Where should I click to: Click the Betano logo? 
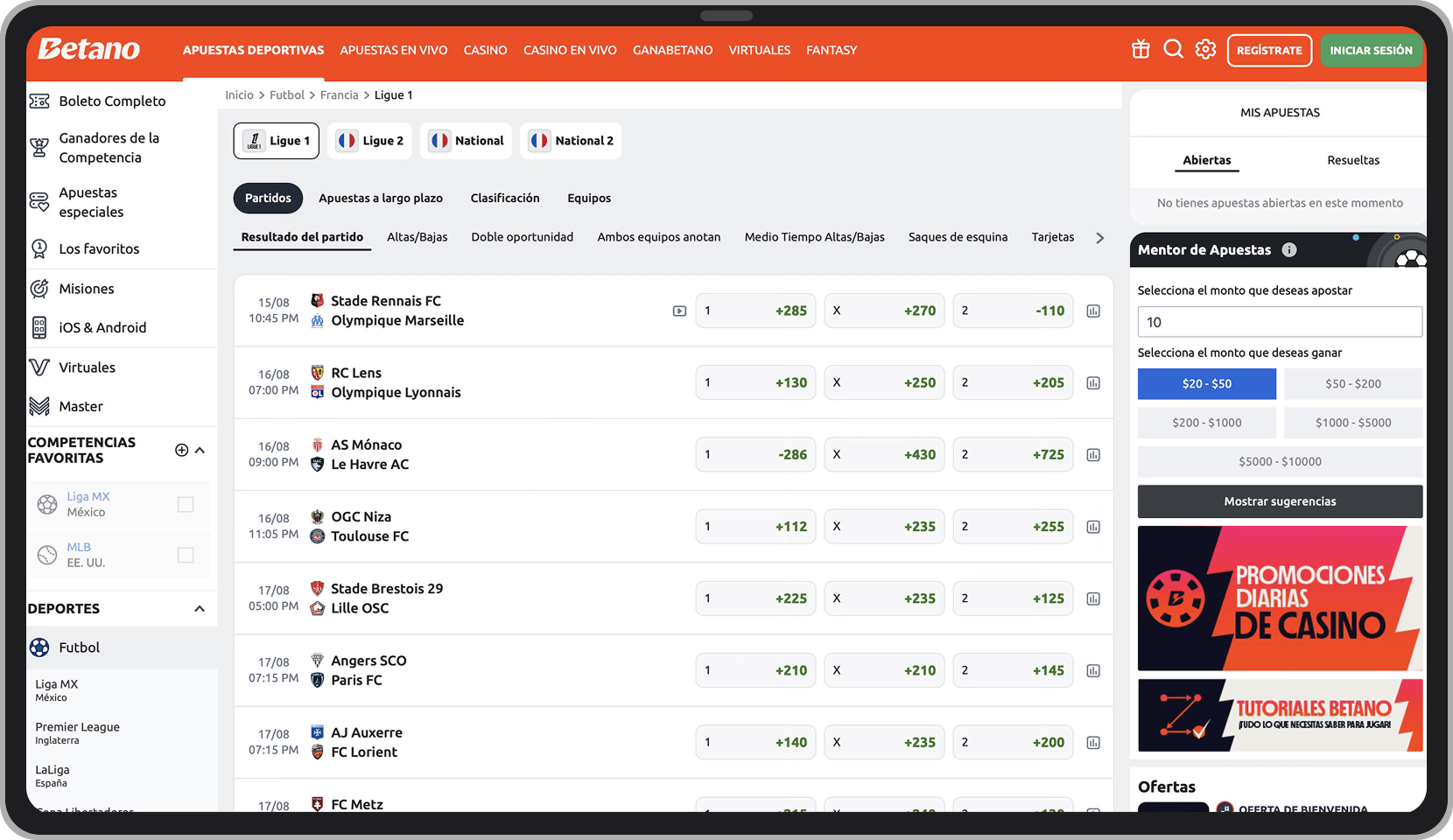click(x=88, y=50)
